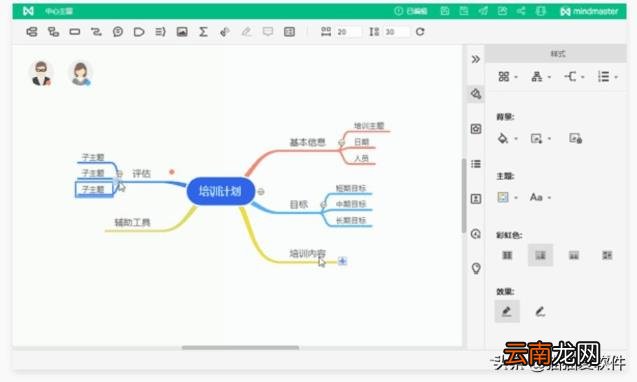
Task: Open the outline list sidebar panel
Action: [x=476, y=164]
